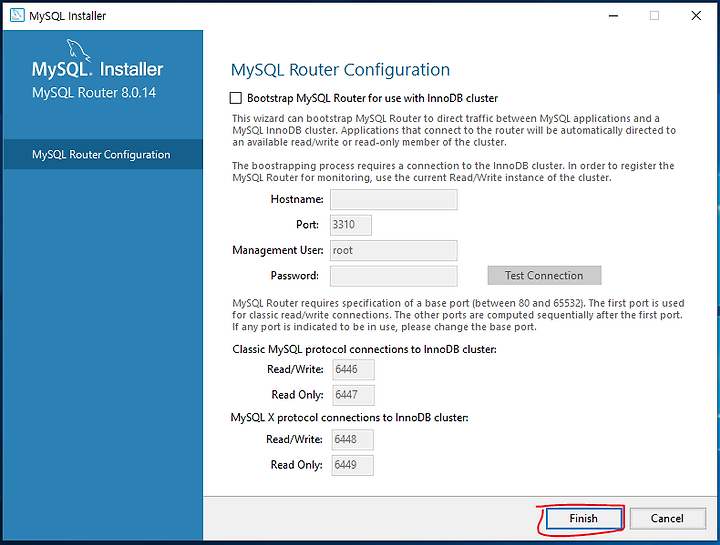This screenshot has width=720, height=545.
Task: Click X protocol Read Only port 6449 field
Action: (x=353, y=465)
